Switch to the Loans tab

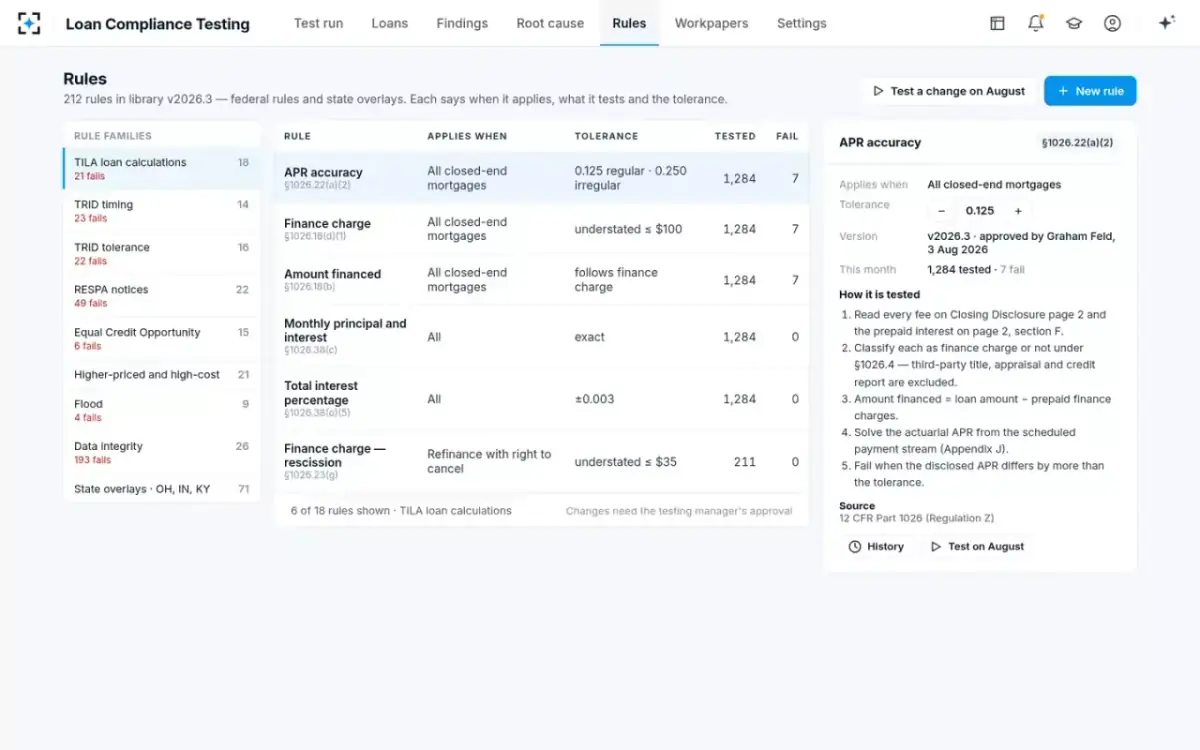pos(389,23)
